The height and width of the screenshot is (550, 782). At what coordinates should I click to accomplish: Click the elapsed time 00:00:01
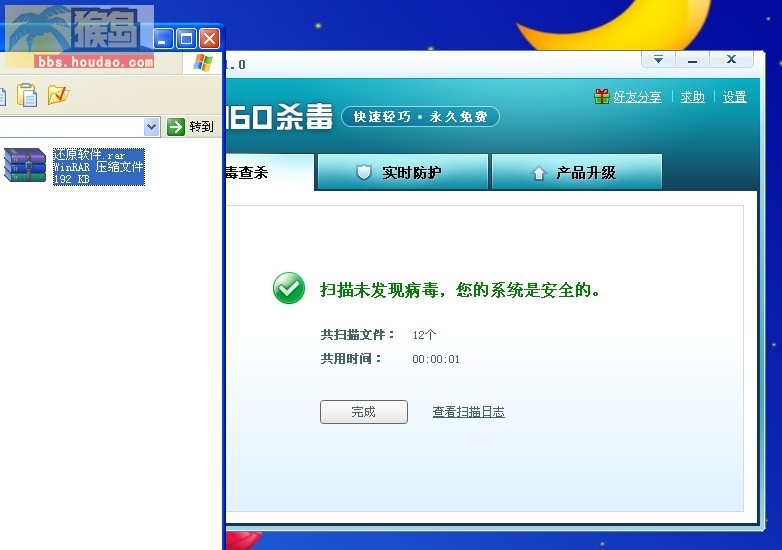coord(436,359)
